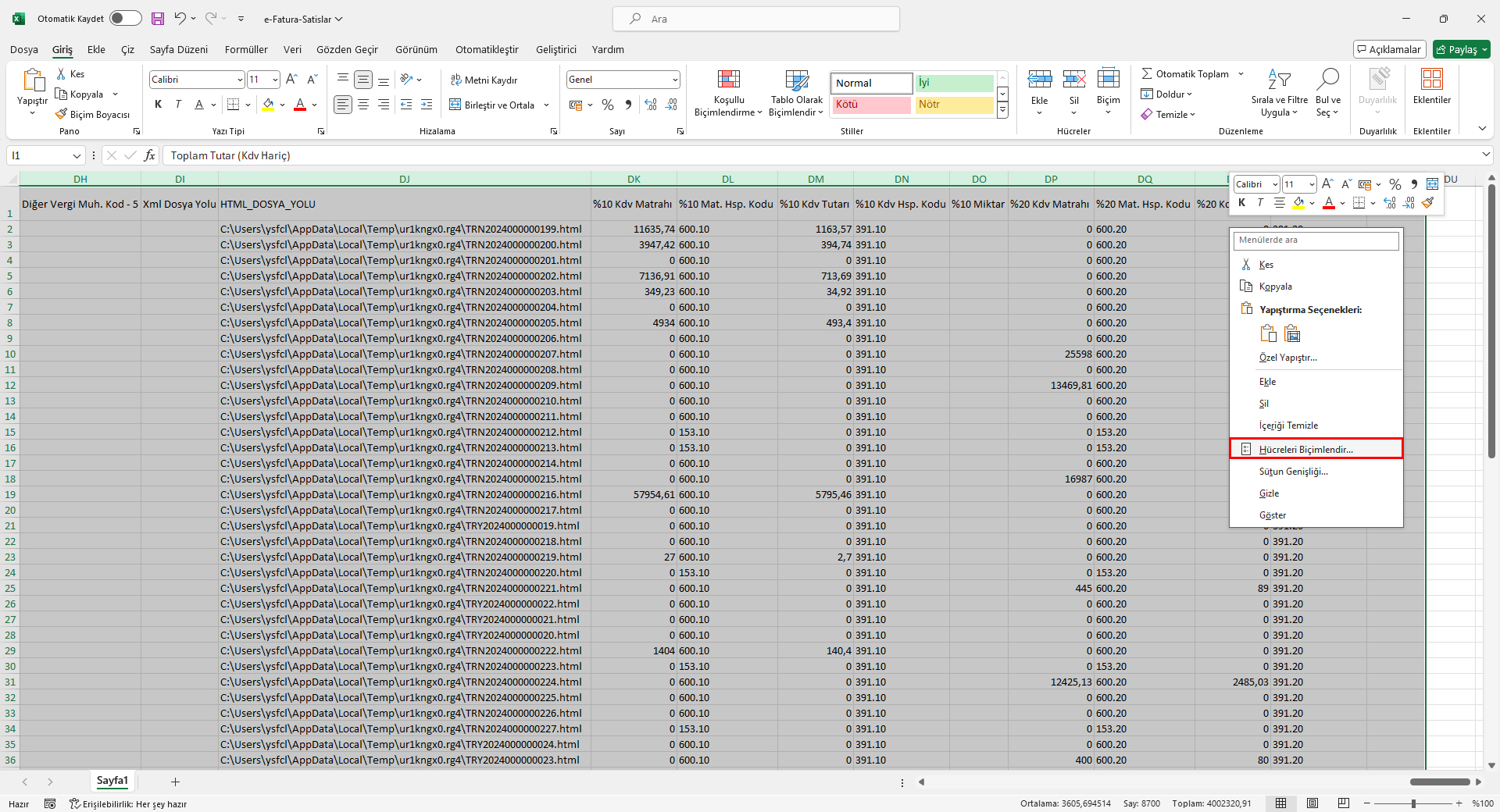The image size is (1500, 812).
Task: Apply the Kötü cell style
Action: (x=871, y=105)
